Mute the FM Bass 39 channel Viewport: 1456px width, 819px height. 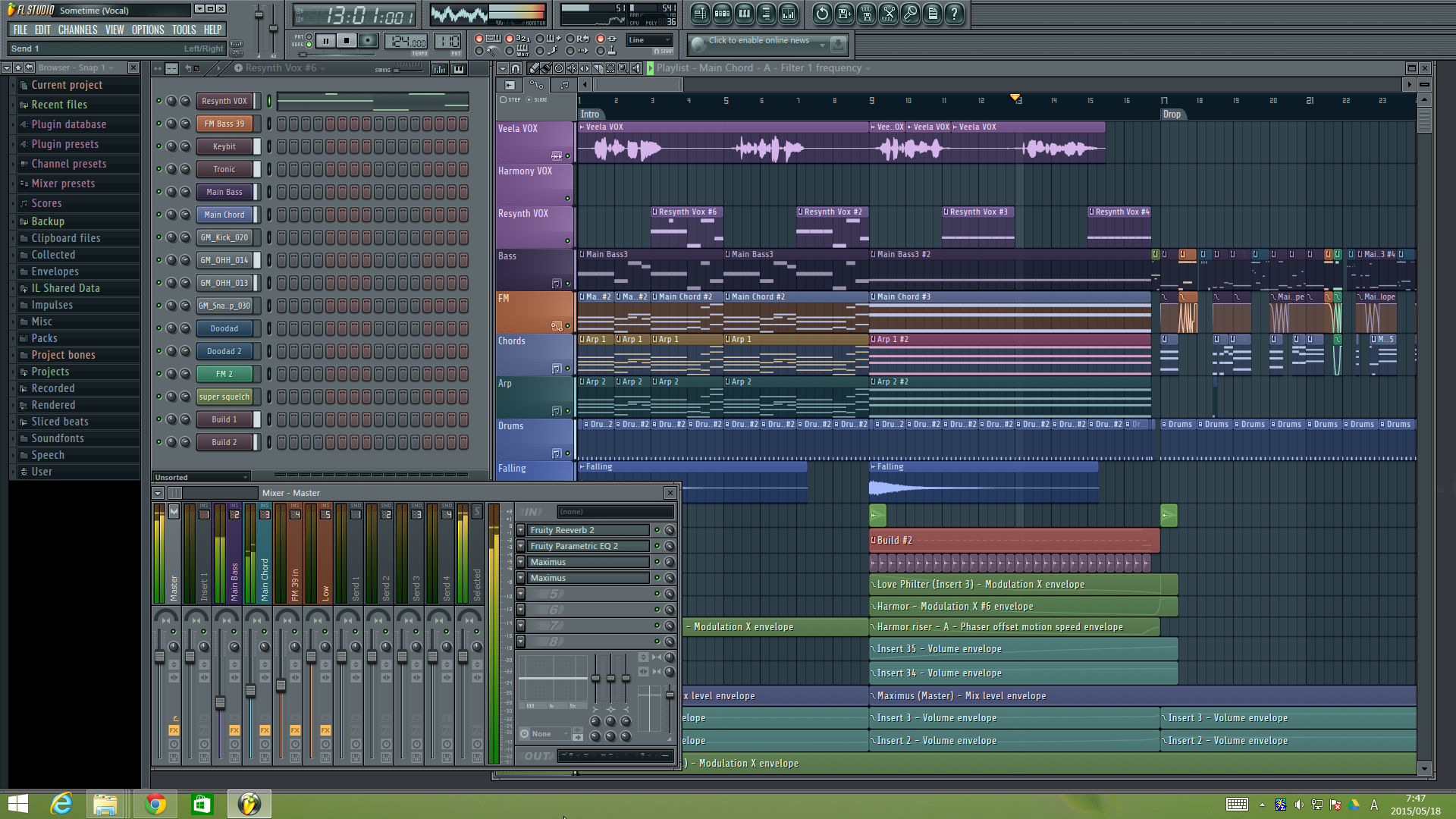tap(159, 124)
